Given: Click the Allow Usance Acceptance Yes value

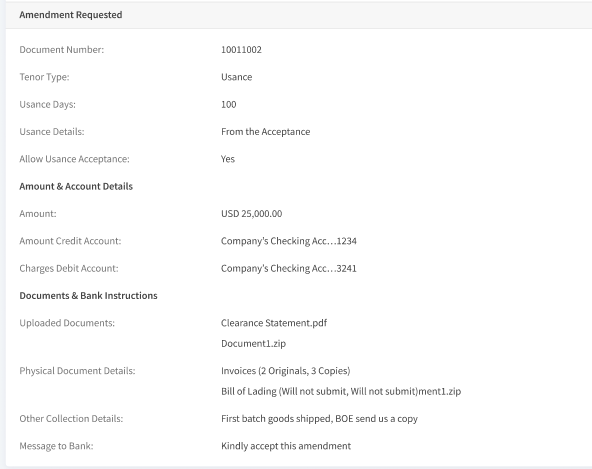Looking at the screenshot, I should 228,159.
